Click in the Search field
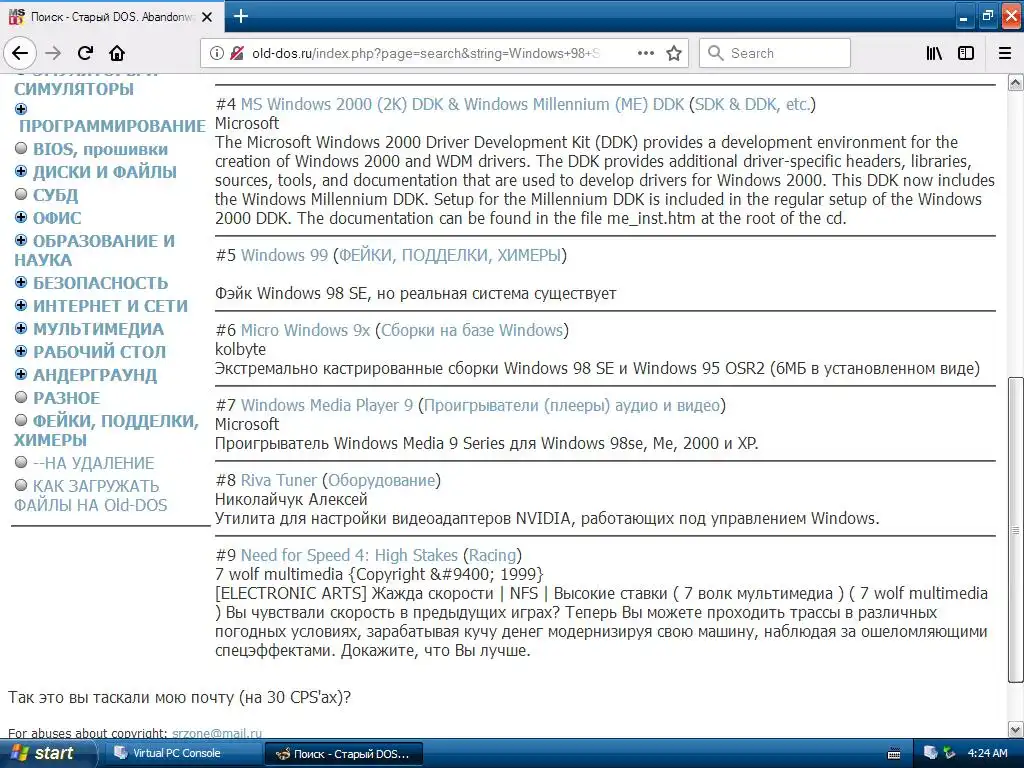This screenshot has height=768, width=1024. click(x=775, y=54)
